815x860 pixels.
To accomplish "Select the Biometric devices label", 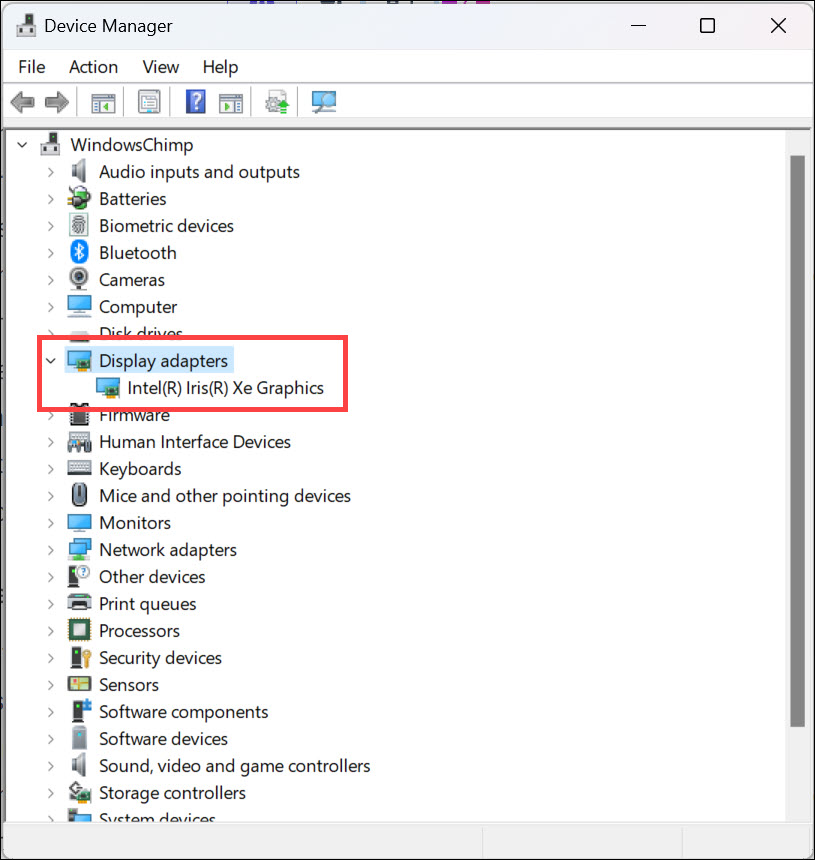I will point(166,225).
